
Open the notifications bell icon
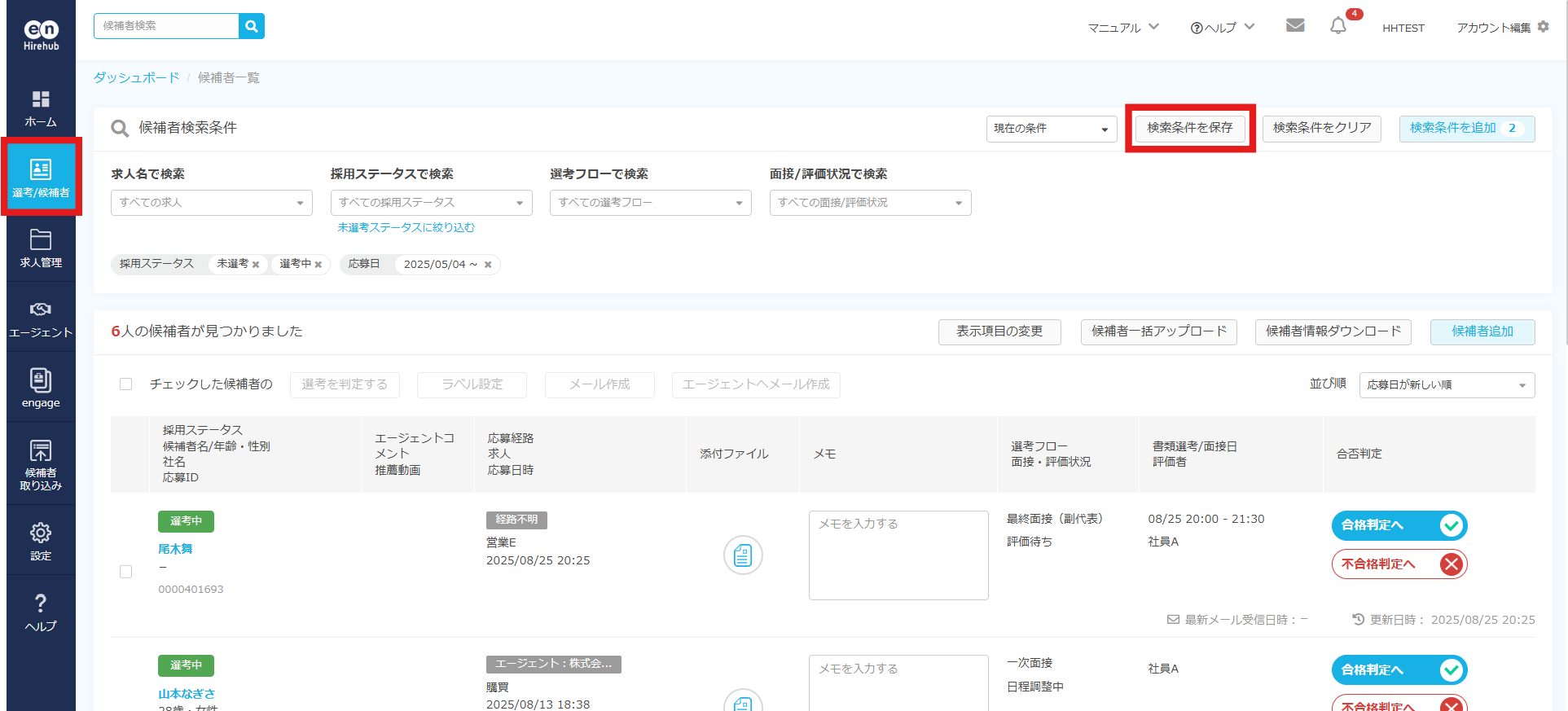(1338, 26)
